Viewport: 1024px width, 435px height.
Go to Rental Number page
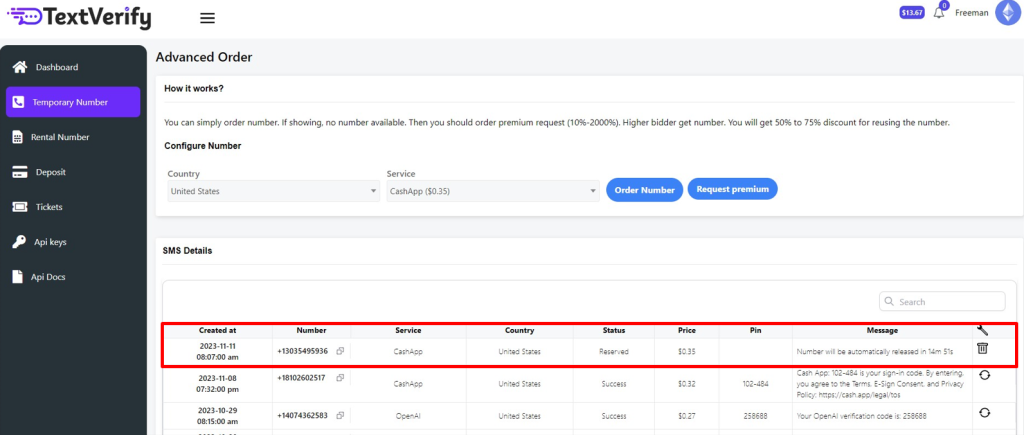coord(60,137)
